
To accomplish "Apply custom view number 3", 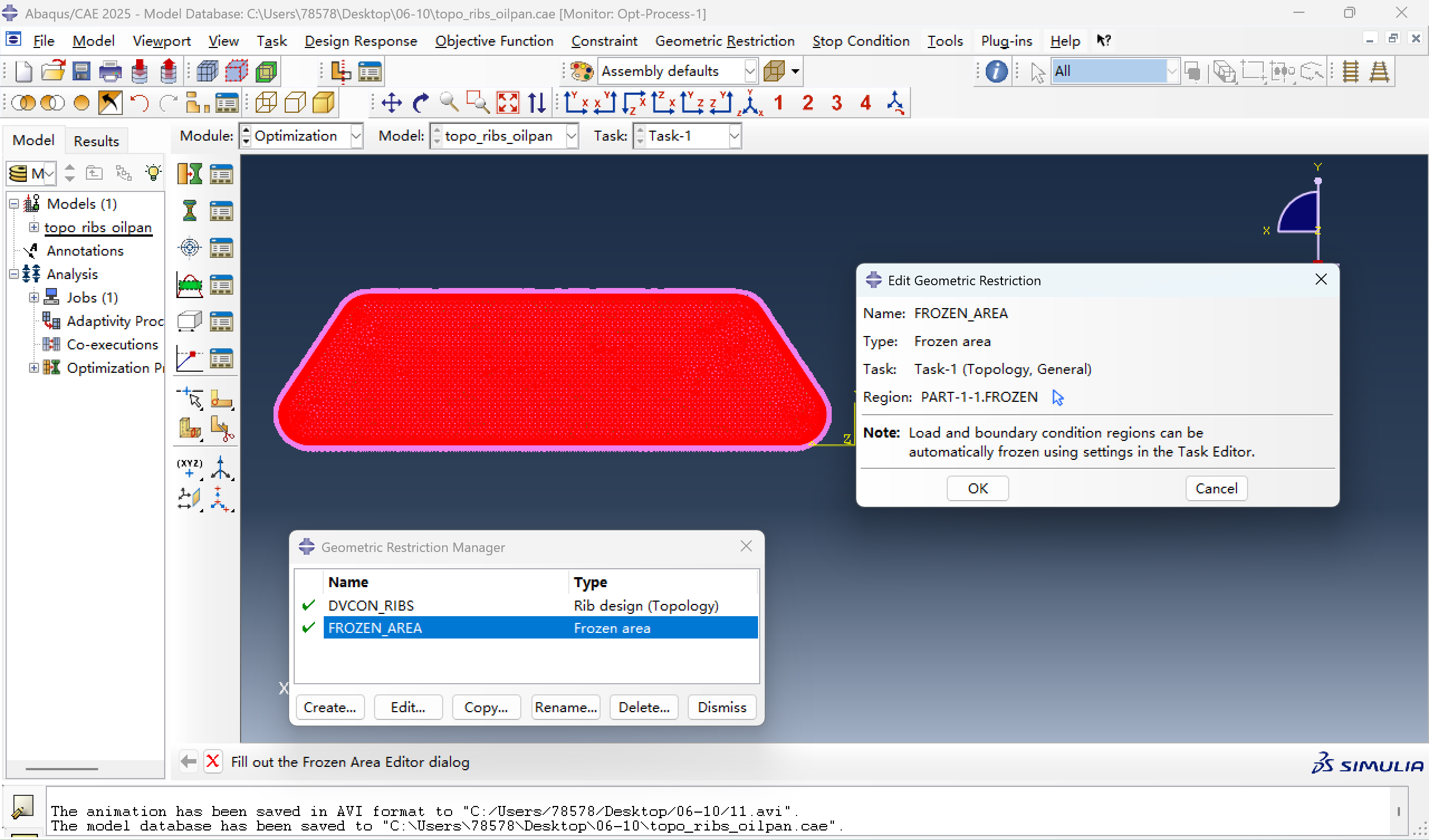I will tap(836, 103).
